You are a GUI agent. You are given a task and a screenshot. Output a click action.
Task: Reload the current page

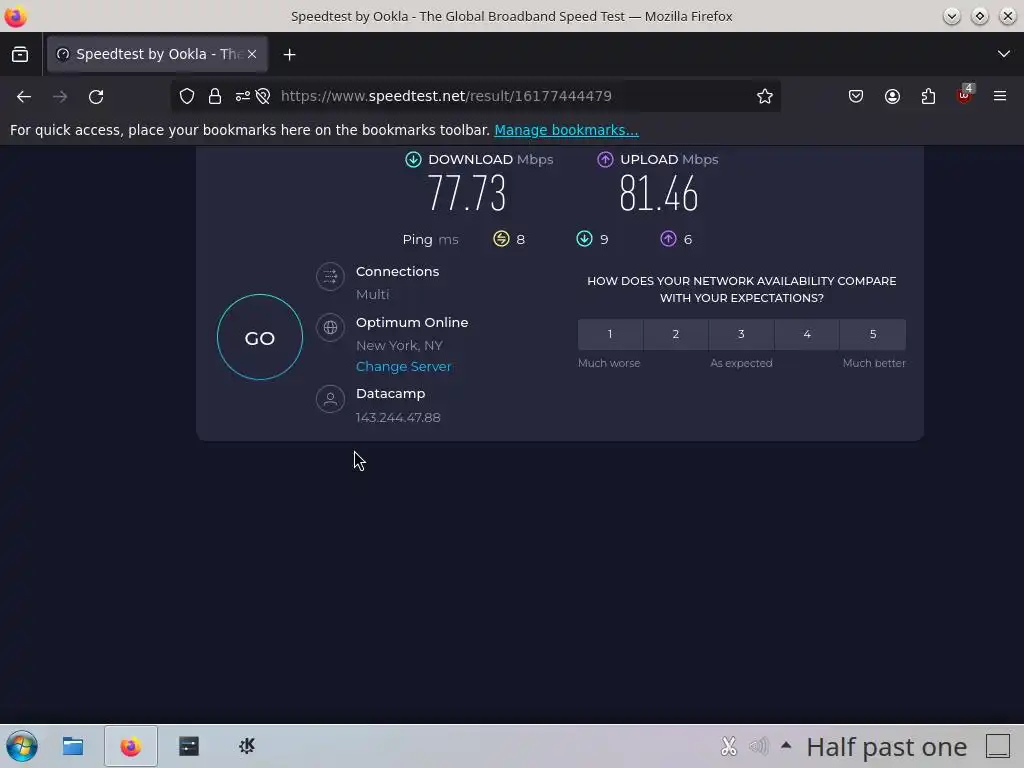[96, 97]
